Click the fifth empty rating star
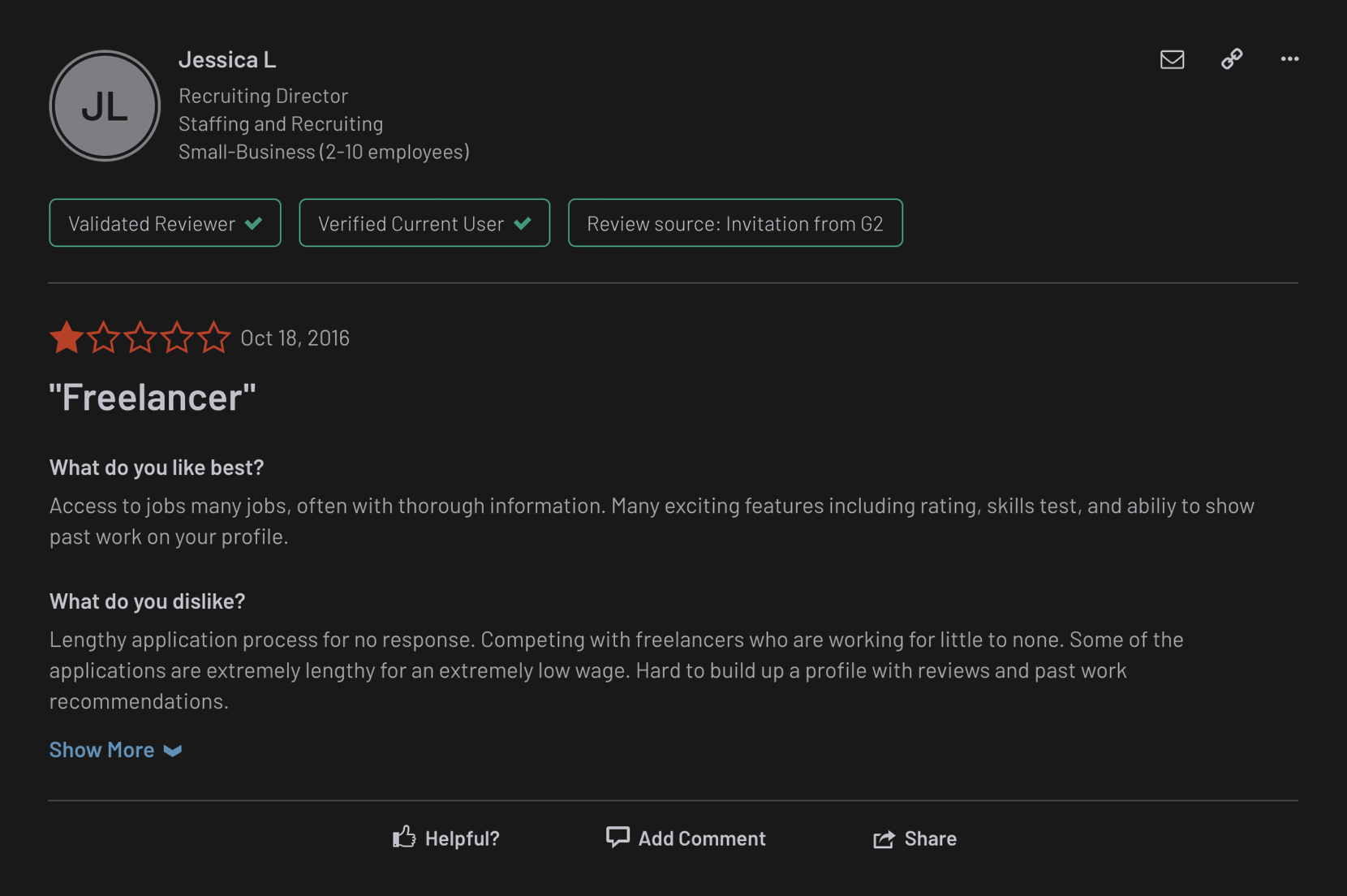 point(213,337)
